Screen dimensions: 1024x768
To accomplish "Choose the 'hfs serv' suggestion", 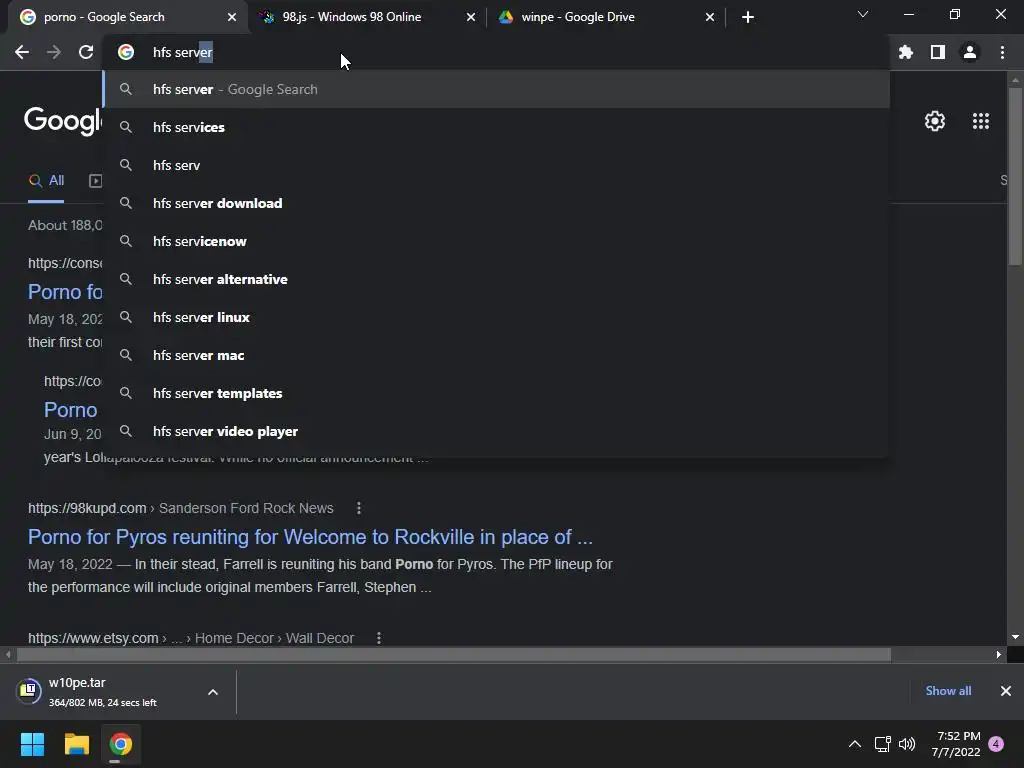I will tap(496, 165).
